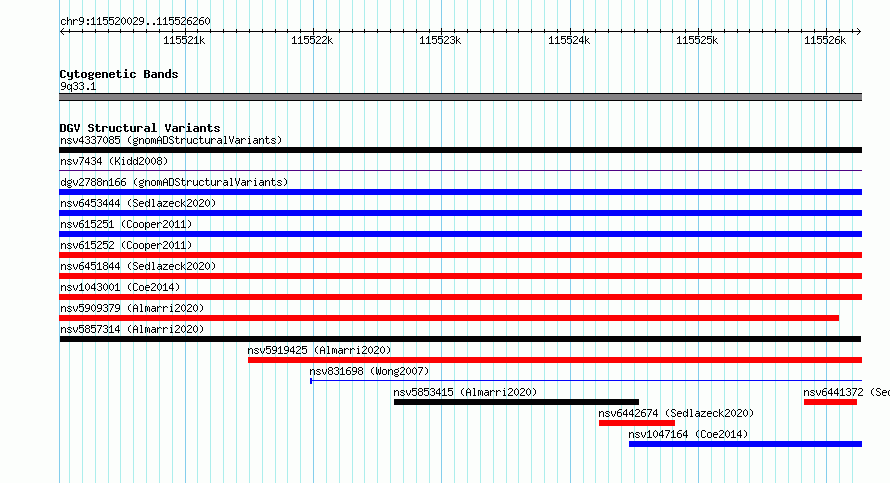Screen dimensions: 890x483
Task: Click the DGV Structural Variants track title
Action: point(140,128)
